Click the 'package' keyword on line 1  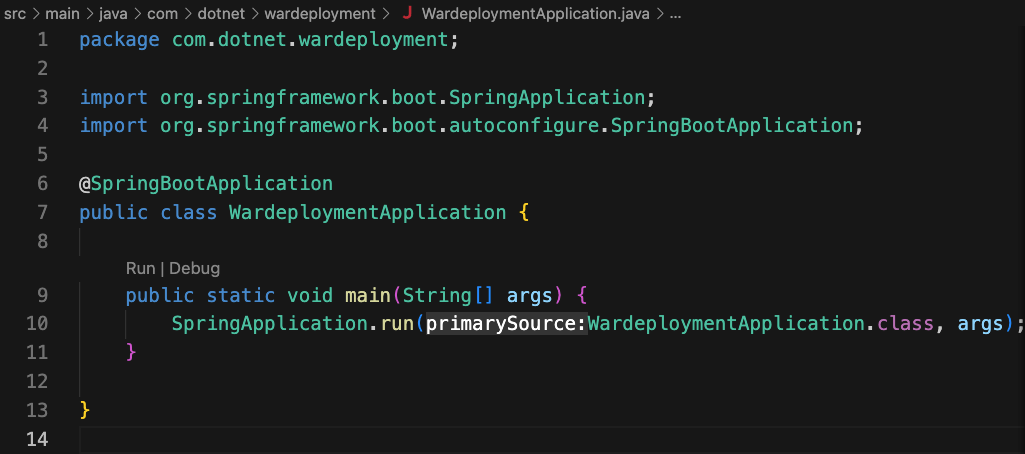click(x=120, y=40)
